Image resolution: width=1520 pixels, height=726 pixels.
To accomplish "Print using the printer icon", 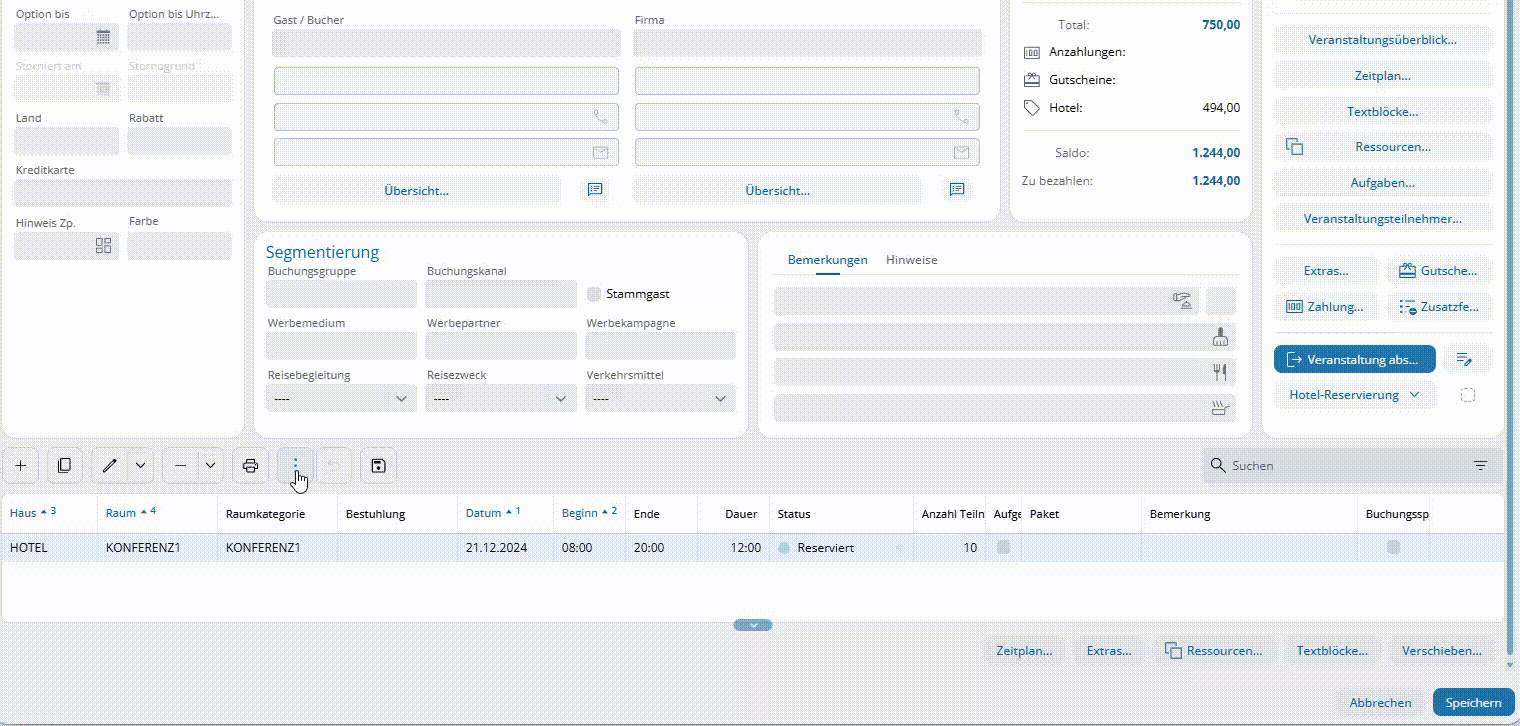I will 250,466.
